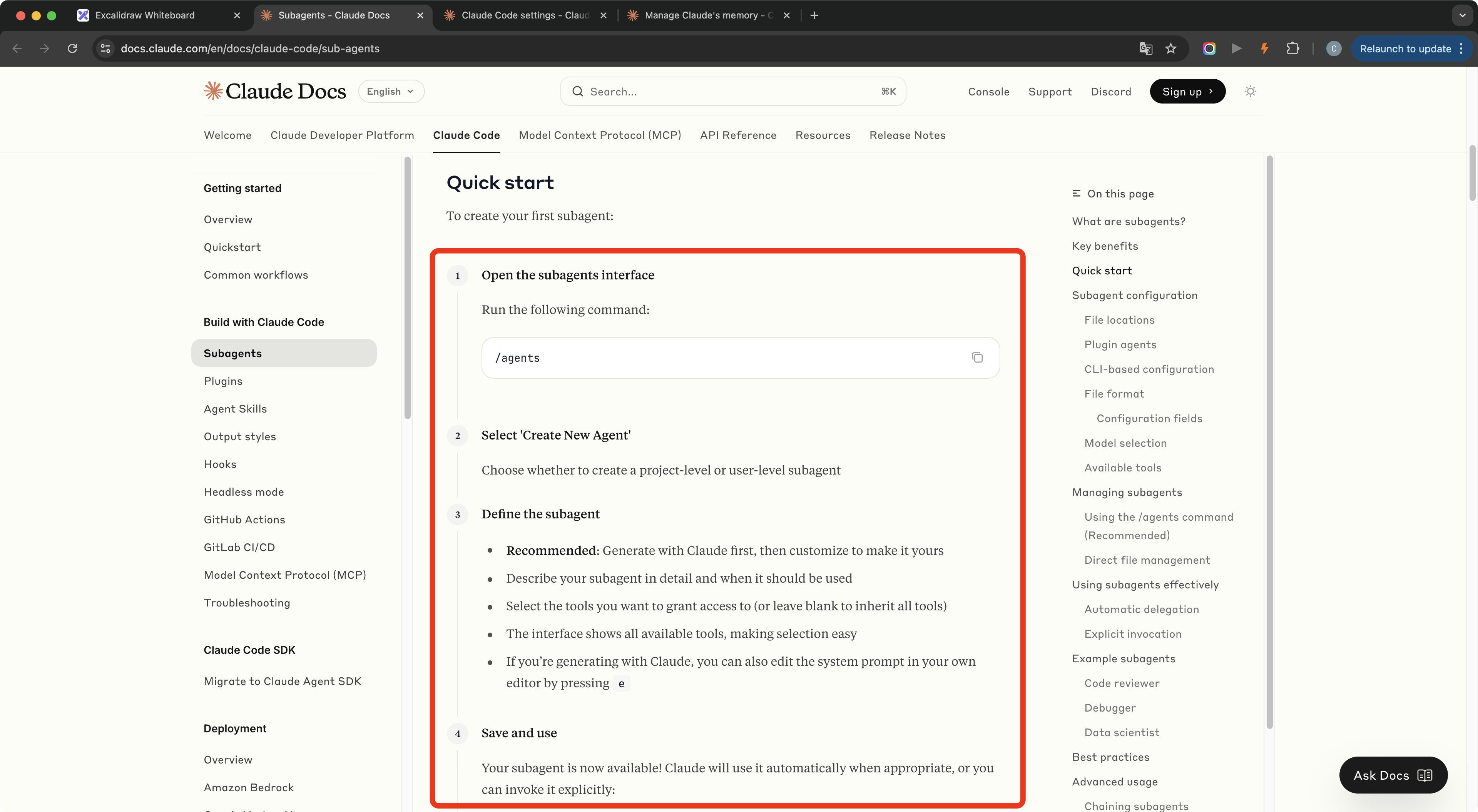Focus the Search docs field
The image size is (1478, 812).
pos(733,91)
